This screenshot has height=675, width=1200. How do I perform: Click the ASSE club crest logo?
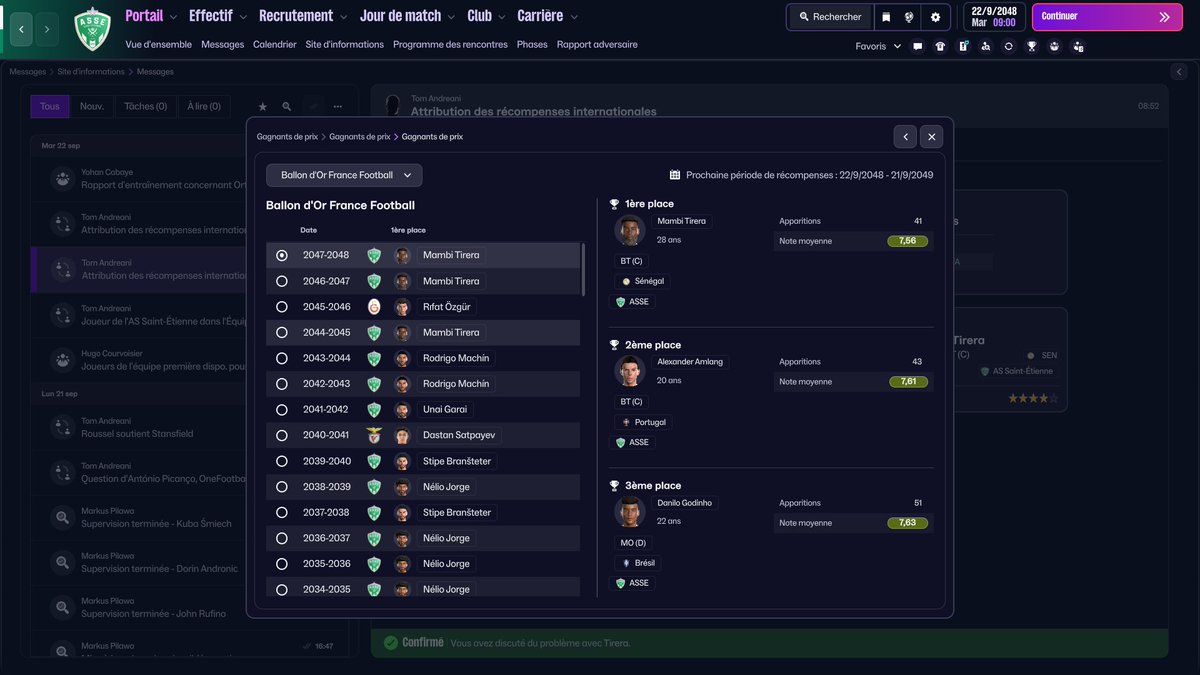[x=93, y=29]
